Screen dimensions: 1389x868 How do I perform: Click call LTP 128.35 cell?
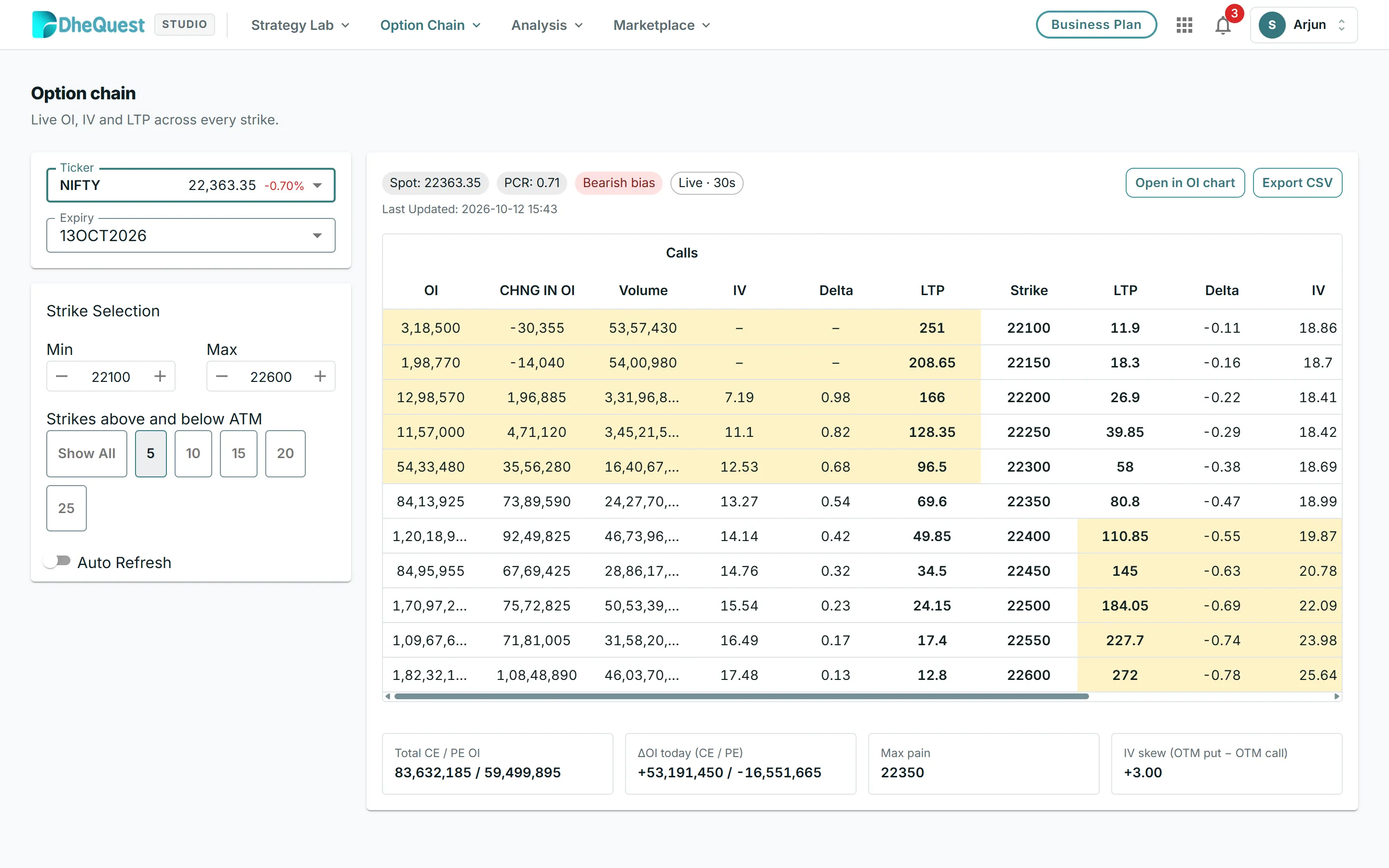(932, 432)
